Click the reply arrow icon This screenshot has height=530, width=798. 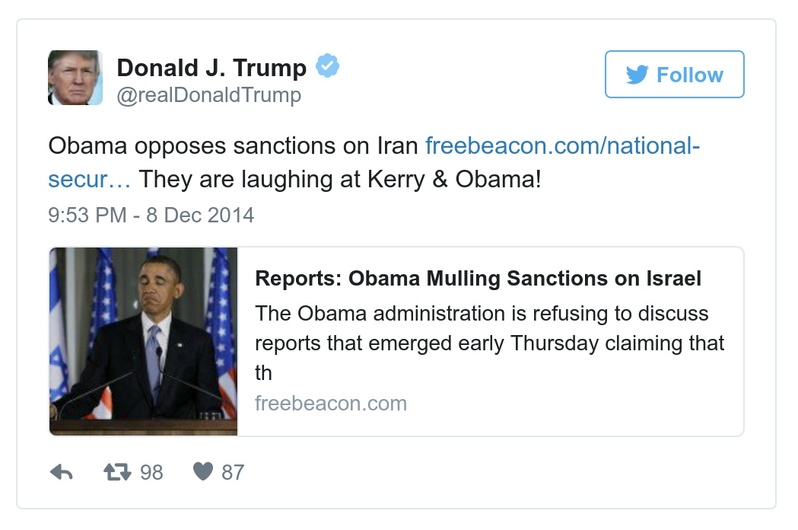point(61,472)
